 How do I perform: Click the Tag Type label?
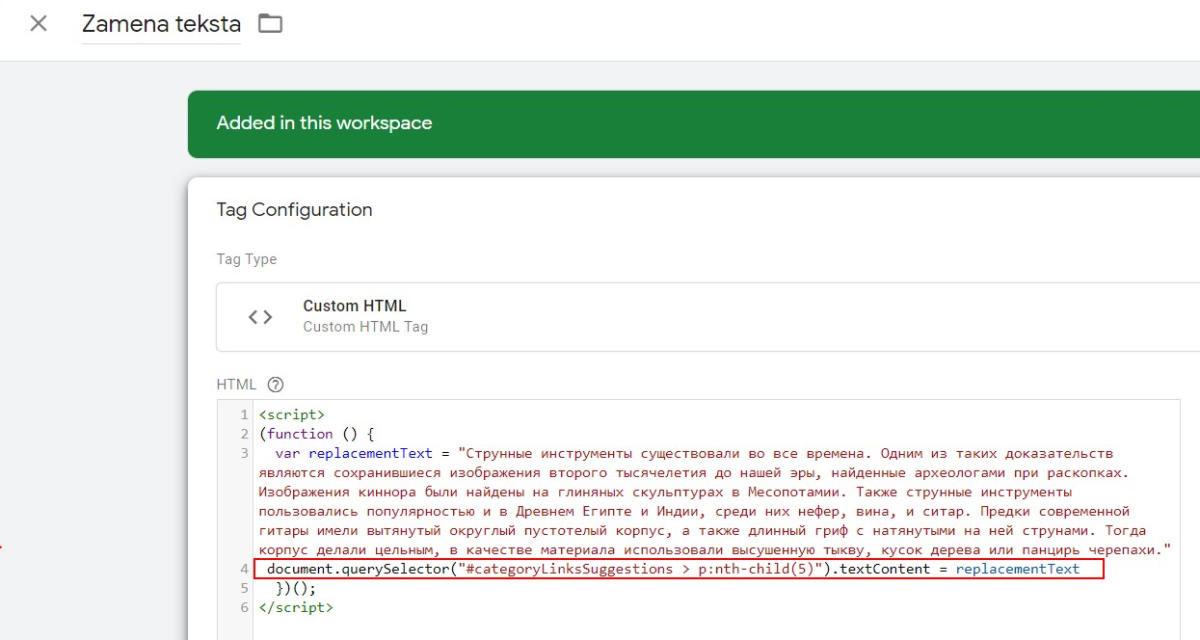coord(247,259)
